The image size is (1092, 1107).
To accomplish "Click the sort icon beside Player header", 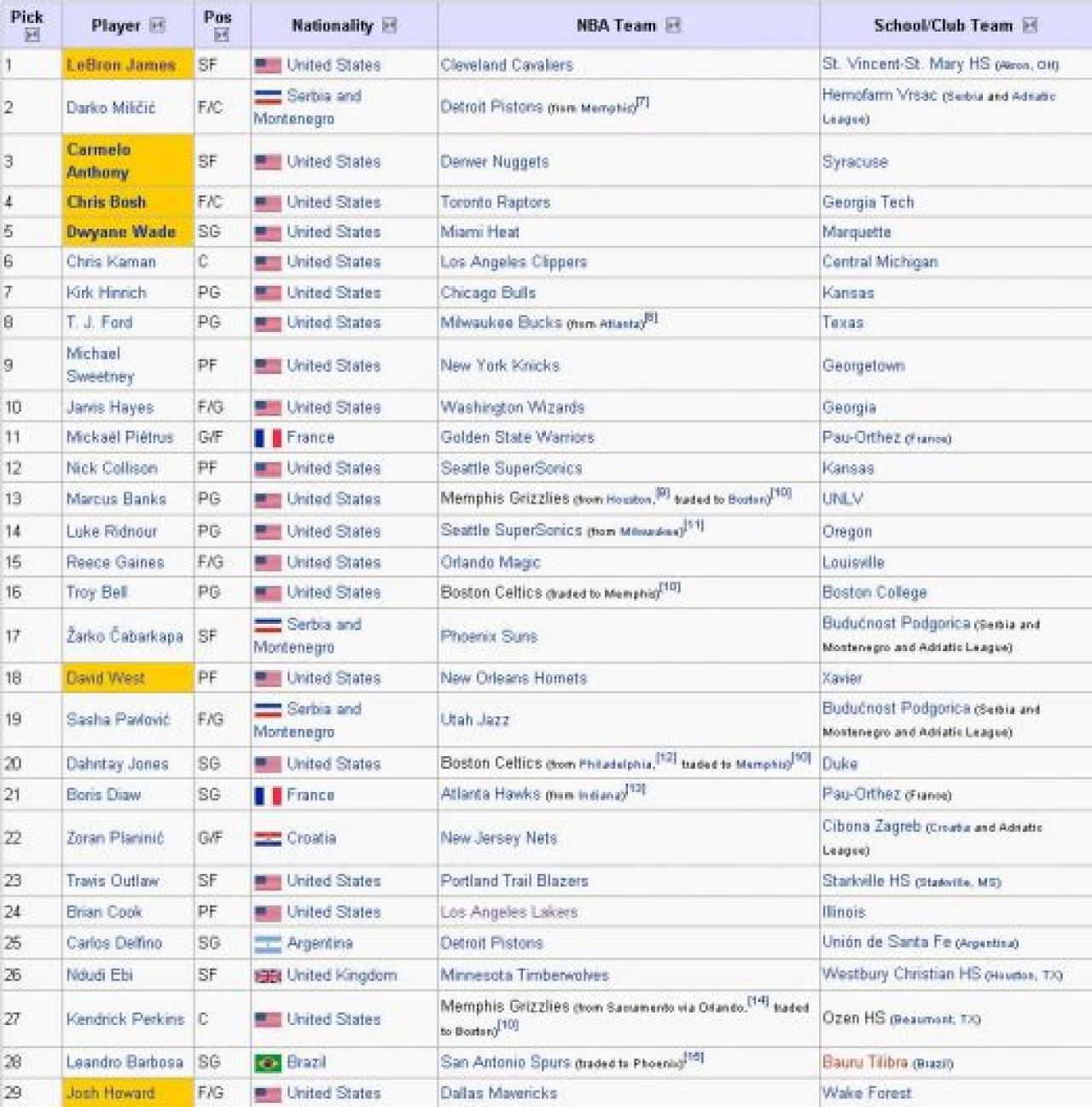I will (157, 26).
